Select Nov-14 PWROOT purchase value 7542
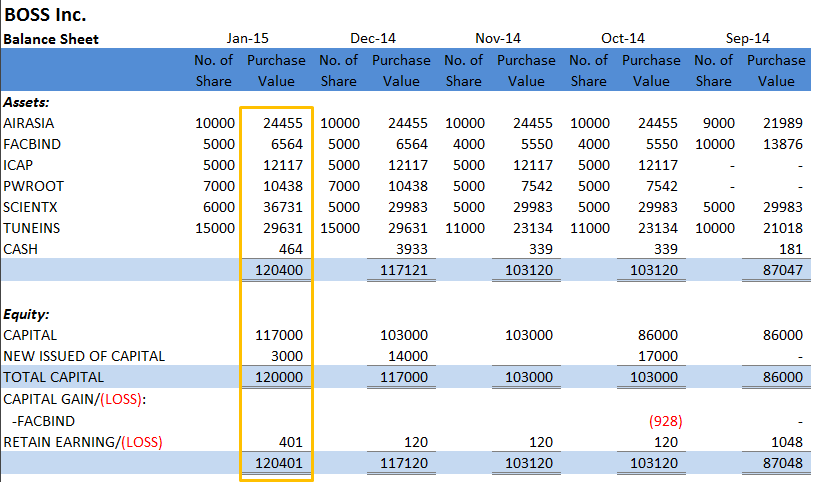 (x=537, y=186)
